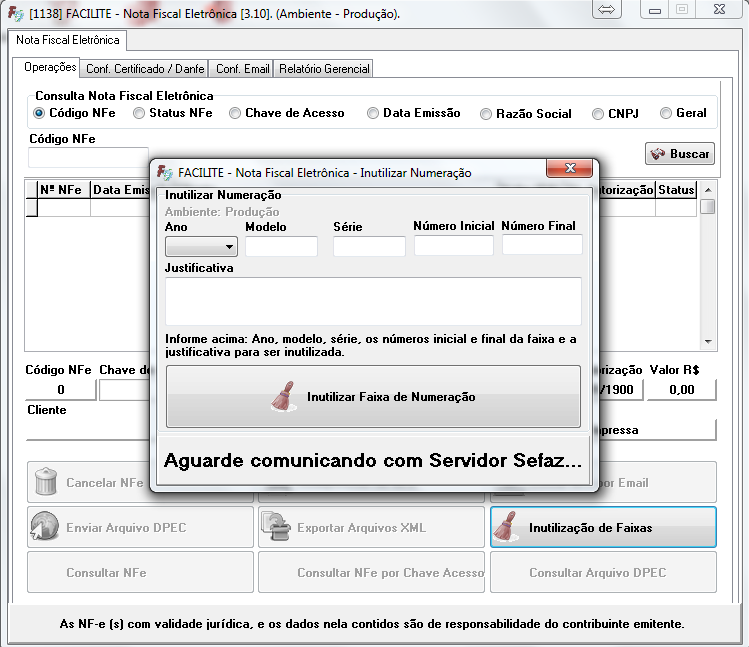
Task: Click the Modelo input field
Action: point(281,247)
